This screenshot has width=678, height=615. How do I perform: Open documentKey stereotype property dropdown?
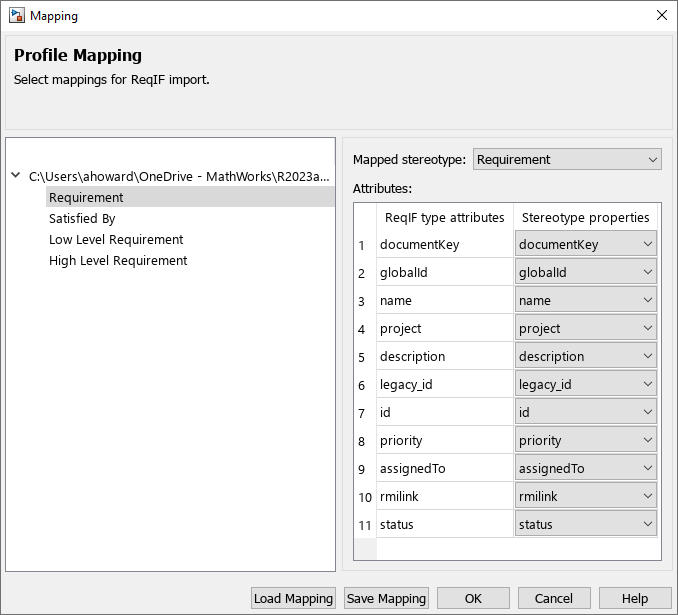coord(585,244)
